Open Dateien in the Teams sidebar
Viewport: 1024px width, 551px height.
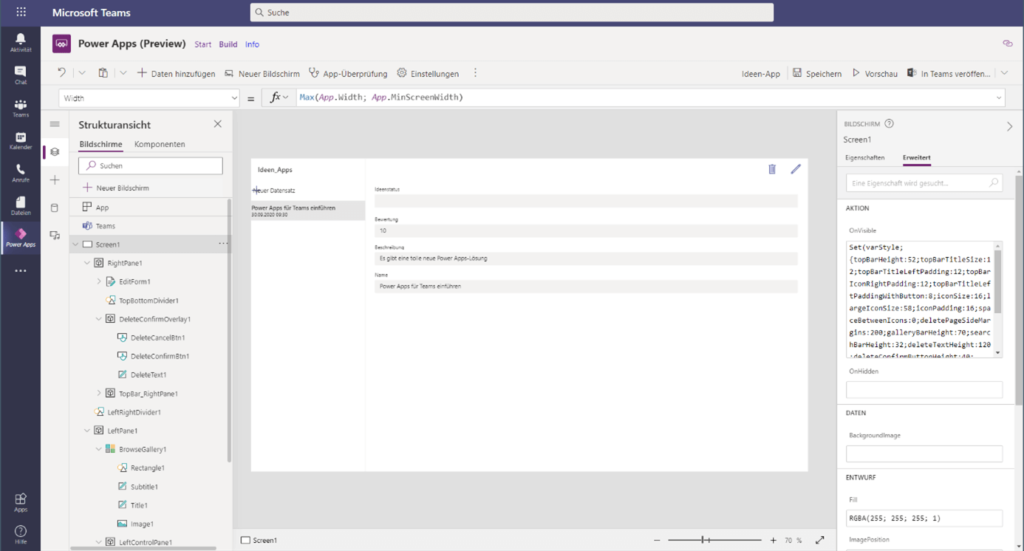20,206
